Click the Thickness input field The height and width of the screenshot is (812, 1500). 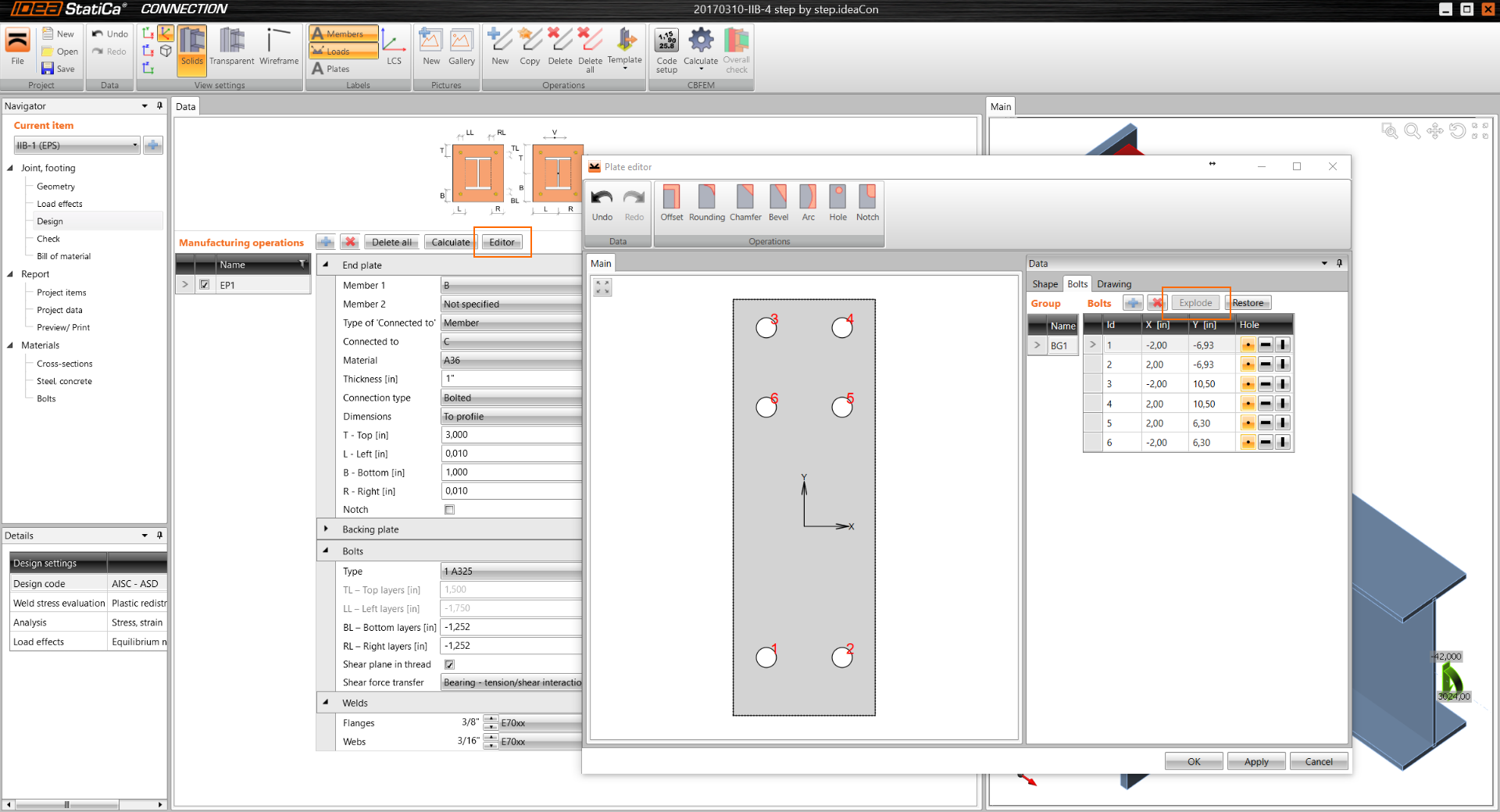click(512, 379)
